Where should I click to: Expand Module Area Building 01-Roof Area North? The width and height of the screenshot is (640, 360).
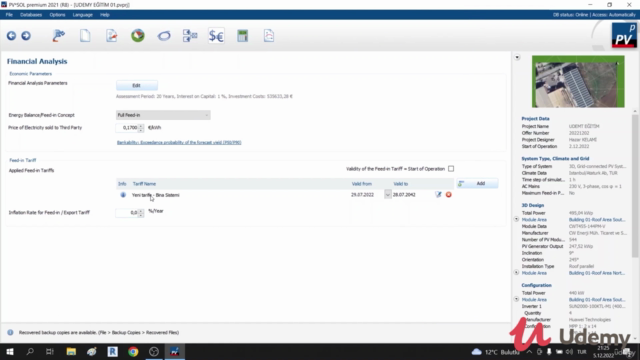point(516,272)
